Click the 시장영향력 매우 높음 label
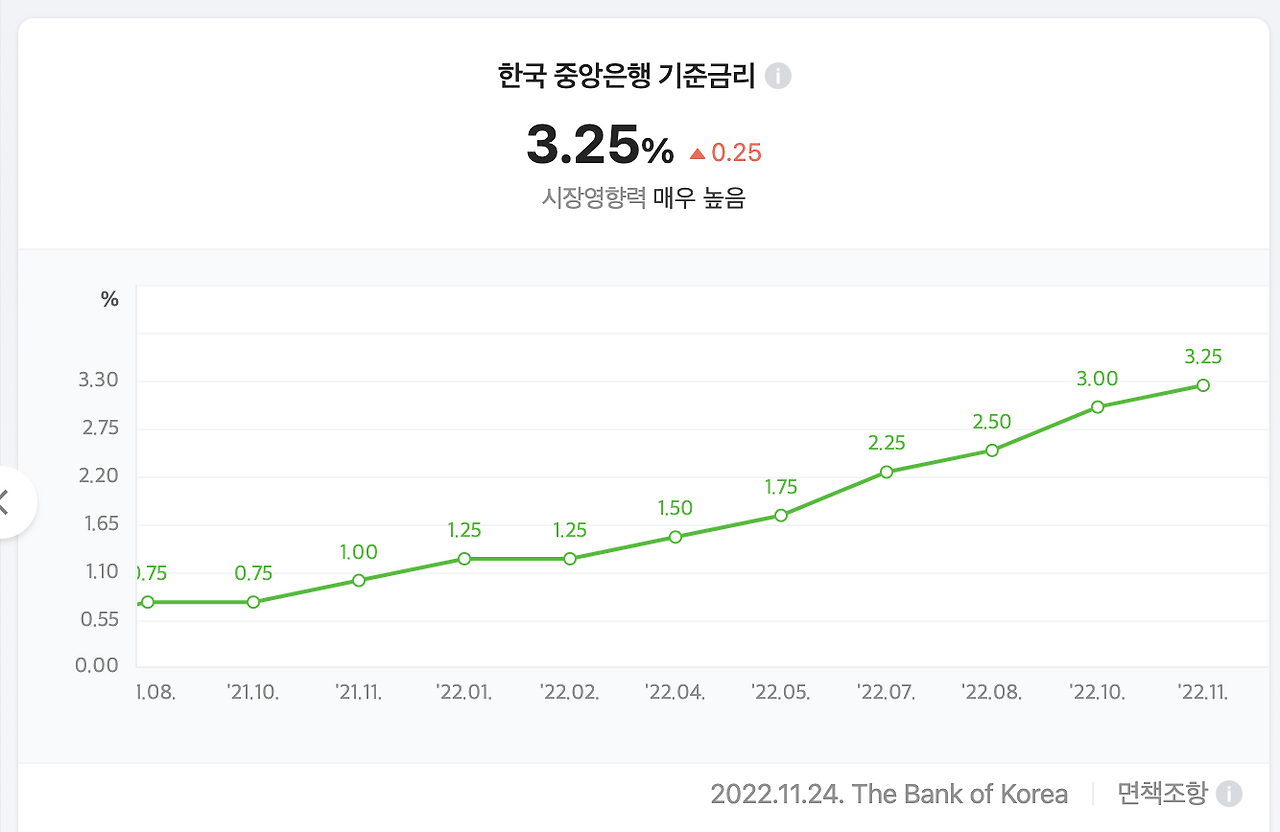The width and height of the screenshot is (1280, 832). [641, 198]
